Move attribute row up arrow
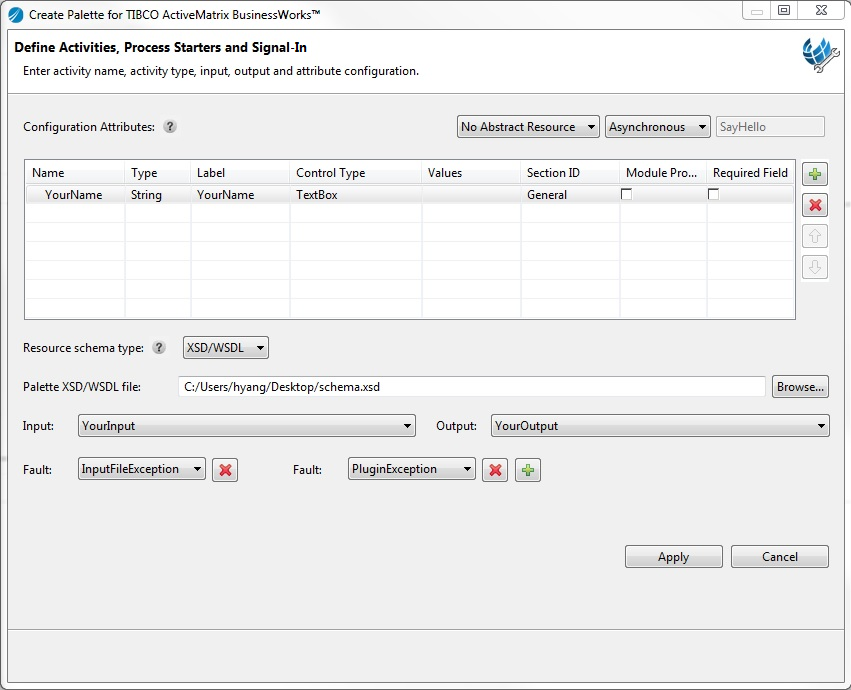Viewport: 851px width, 690px height. point(815,236)
